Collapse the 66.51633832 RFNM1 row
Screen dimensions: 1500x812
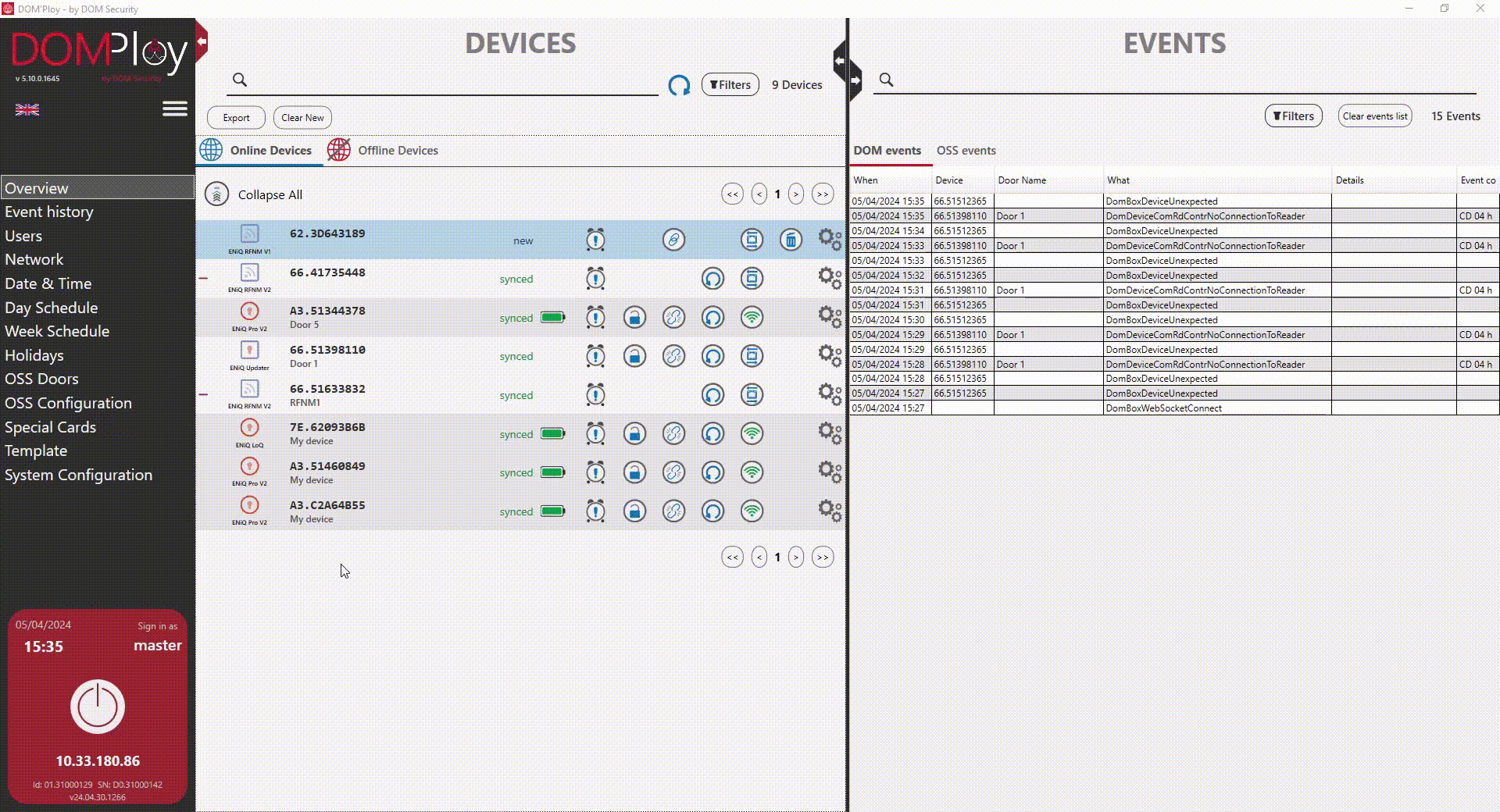tap(203, 394)
